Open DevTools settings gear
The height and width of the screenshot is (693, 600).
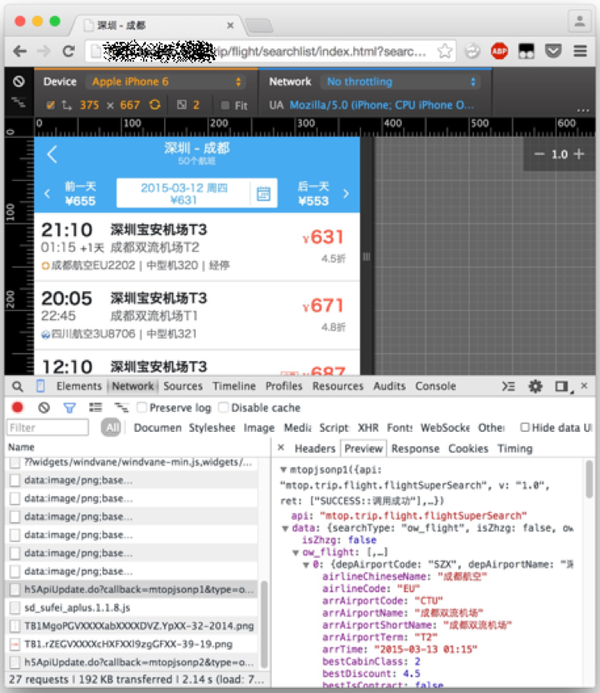535,387
